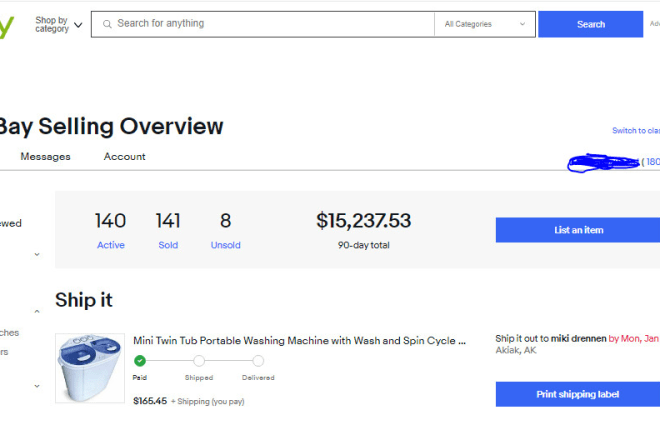Click the Ship it heading

84,300
